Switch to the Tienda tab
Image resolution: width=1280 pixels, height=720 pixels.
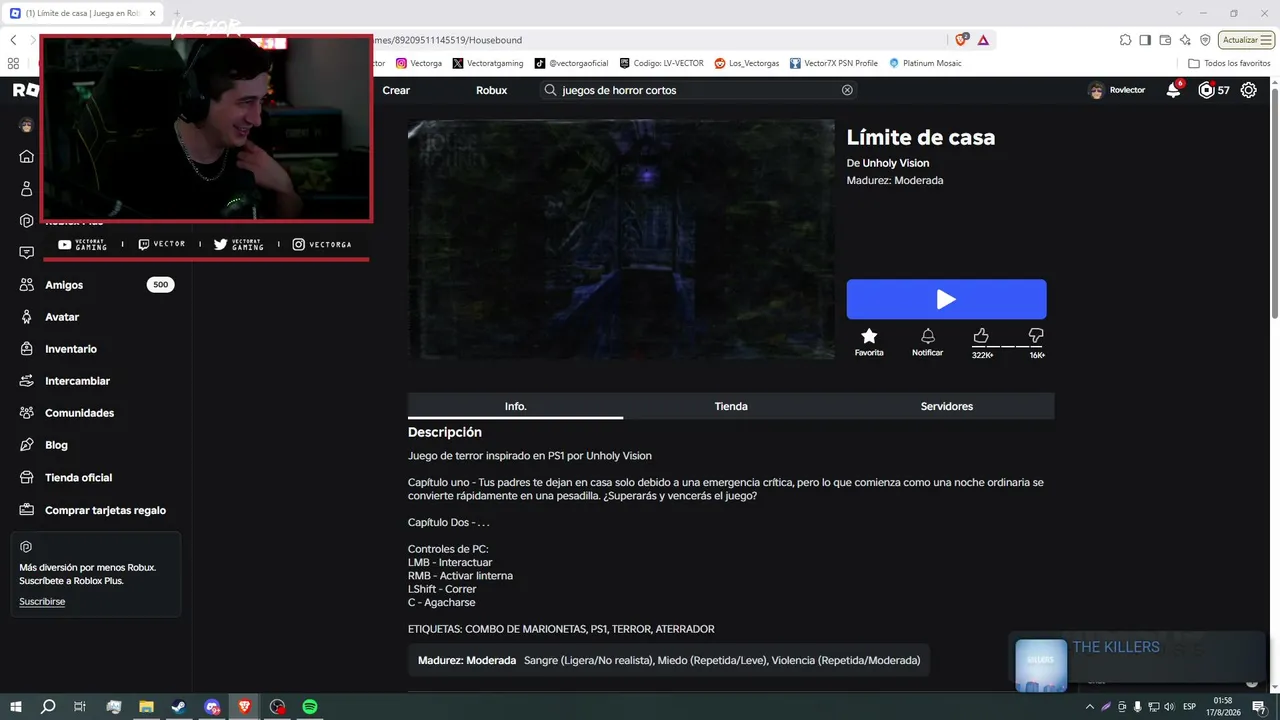click(x=731, y=406)
